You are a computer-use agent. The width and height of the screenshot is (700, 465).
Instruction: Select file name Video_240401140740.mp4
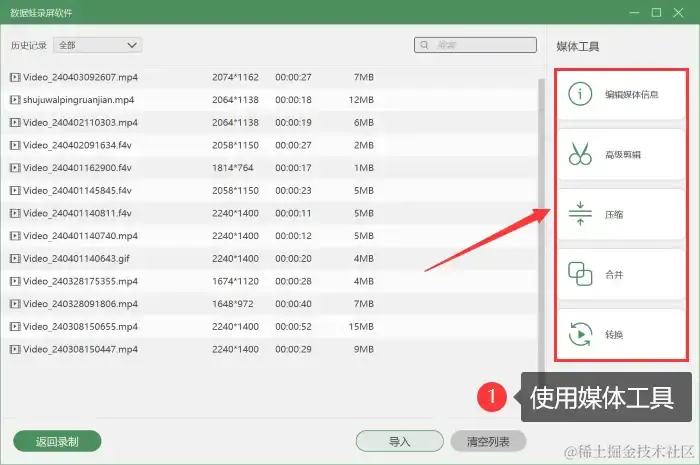(80, 236)
